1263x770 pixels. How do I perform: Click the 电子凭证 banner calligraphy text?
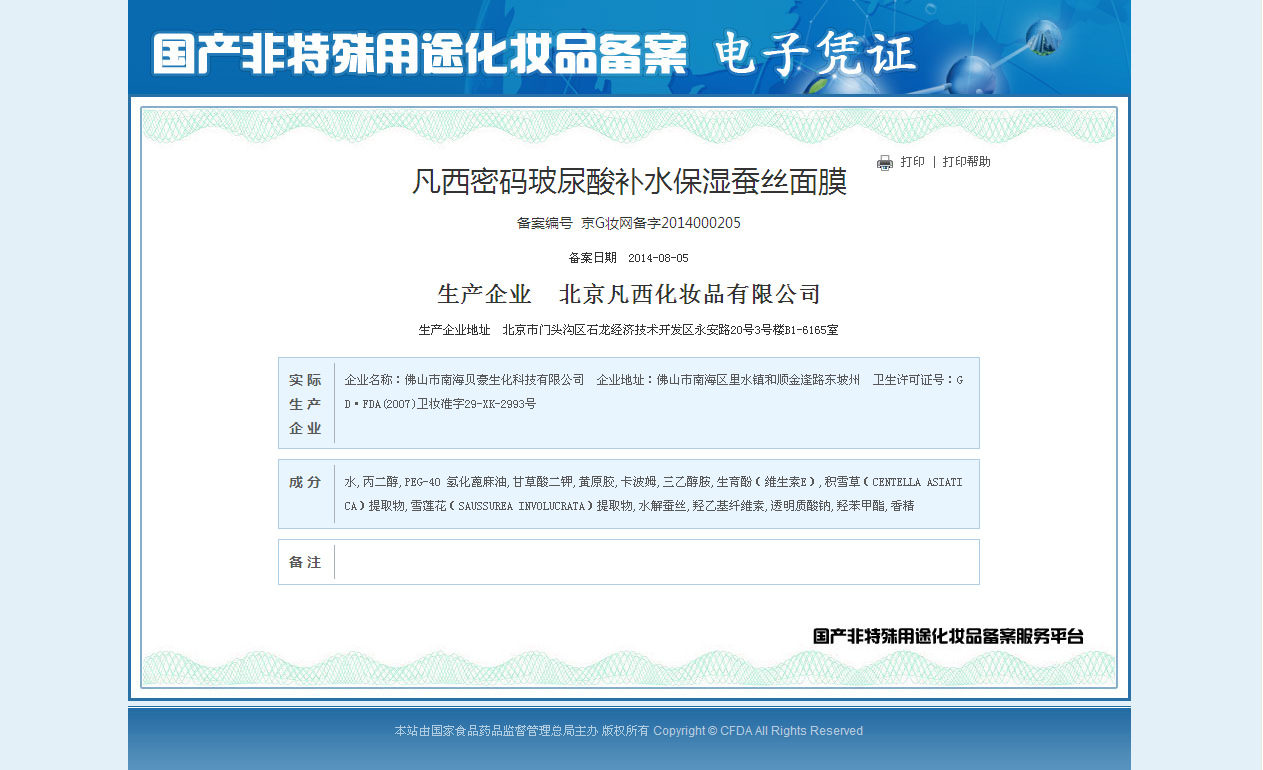pyautogui.click(x=816, y=55)
